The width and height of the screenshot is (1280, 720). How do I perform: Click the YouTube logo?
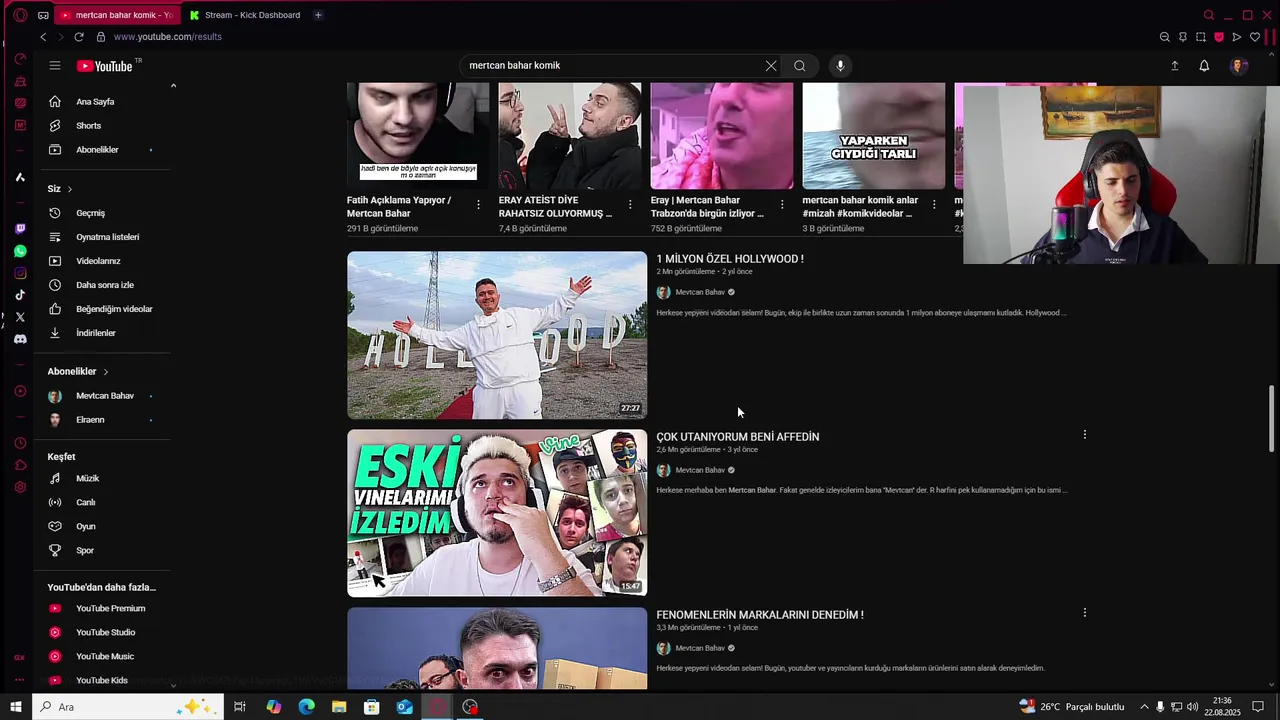[x=105, y=66]
